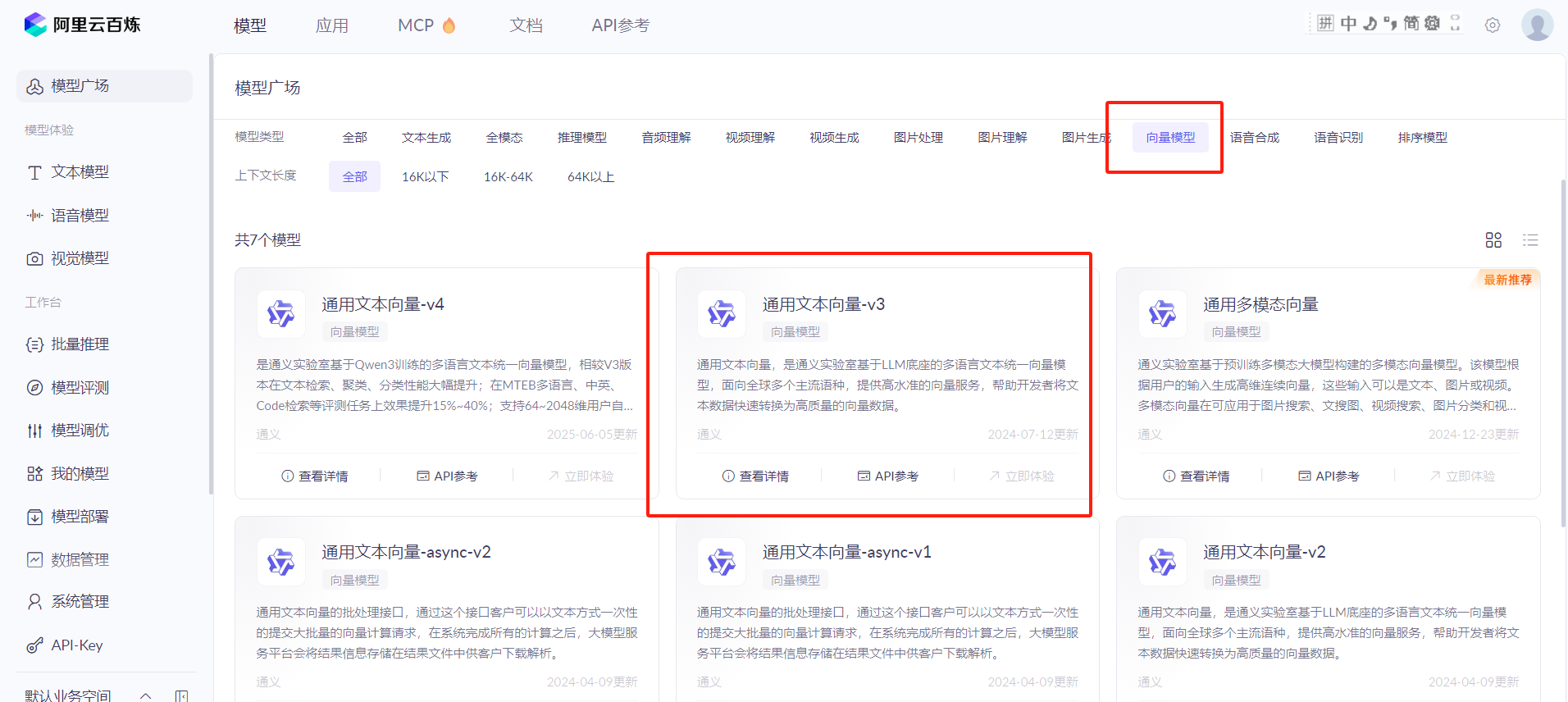1568x702 pixels.
Task: Click the 批量推理 sidebar icon
Action: [34, 344]
